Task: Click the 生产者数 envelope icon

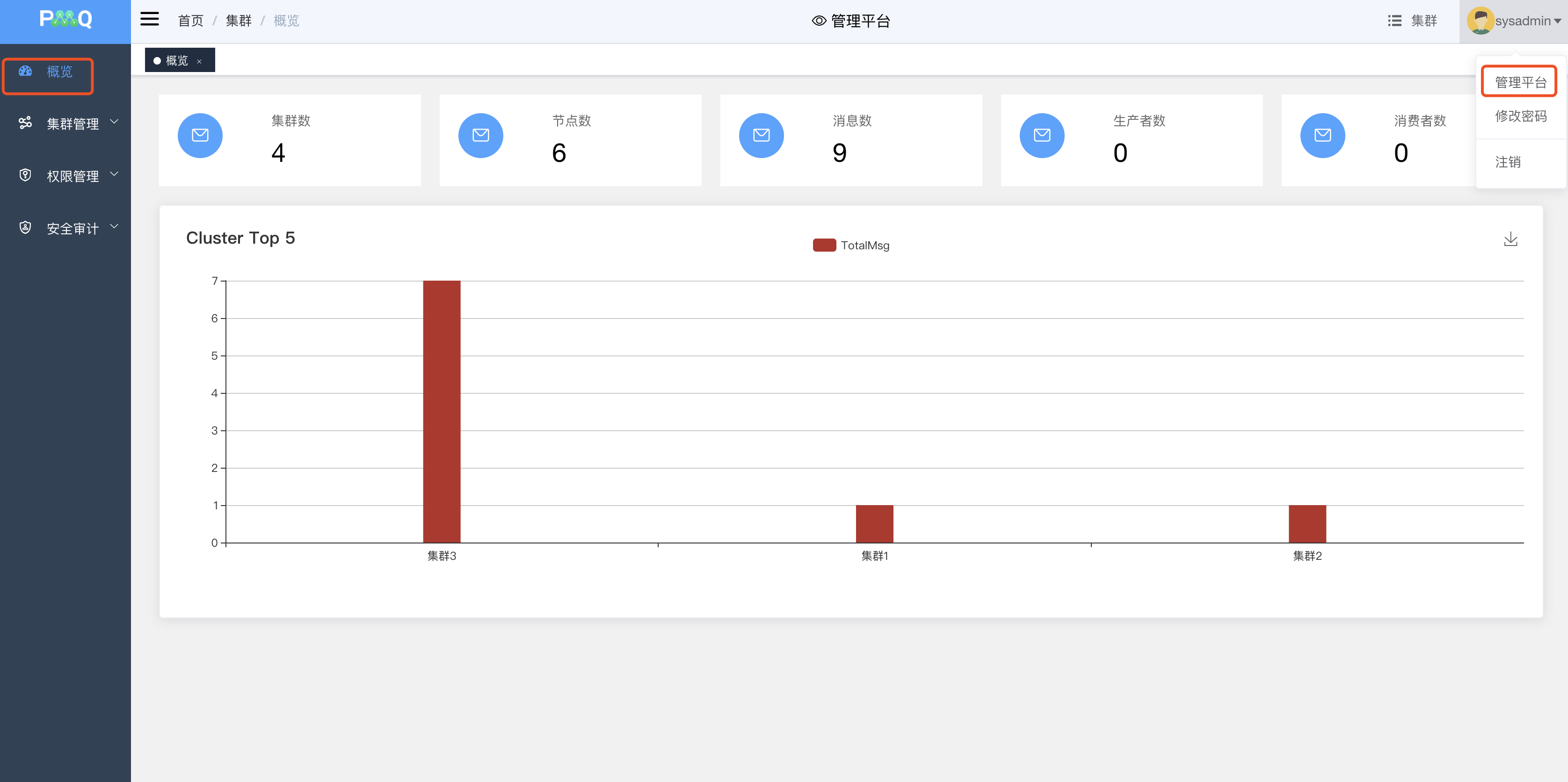Action: click(1041, 135)
